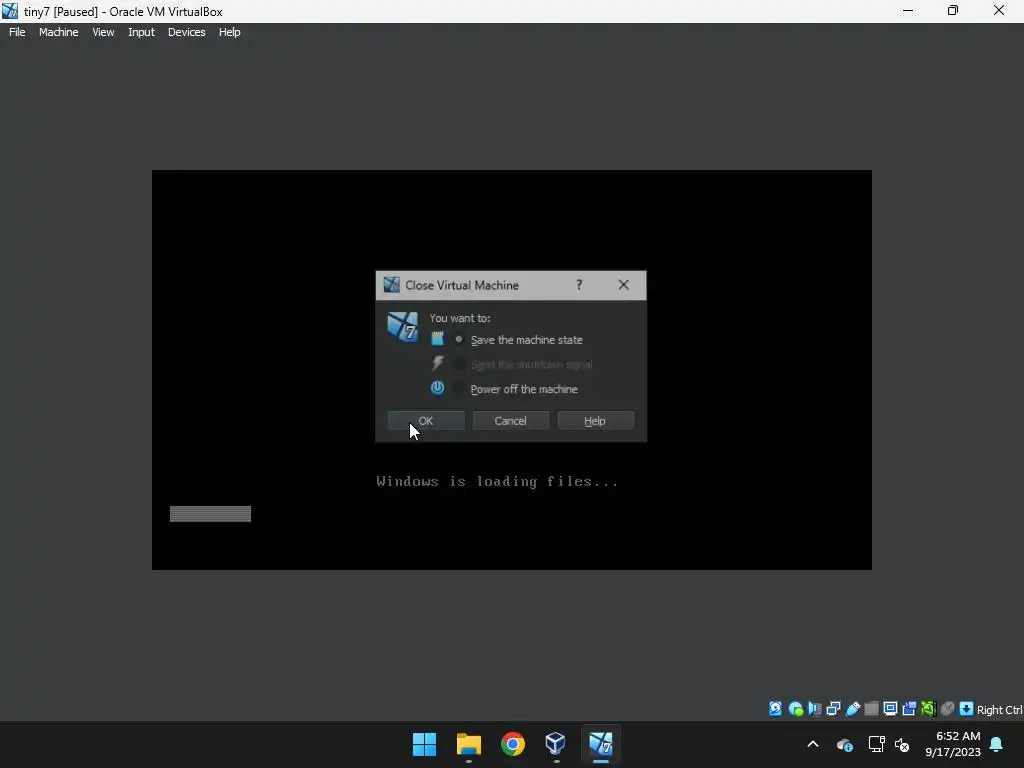Click Cancel in Close Virtual Machine dialog
The width and height of the screenshot is (1024, 768).
point(511,421)
